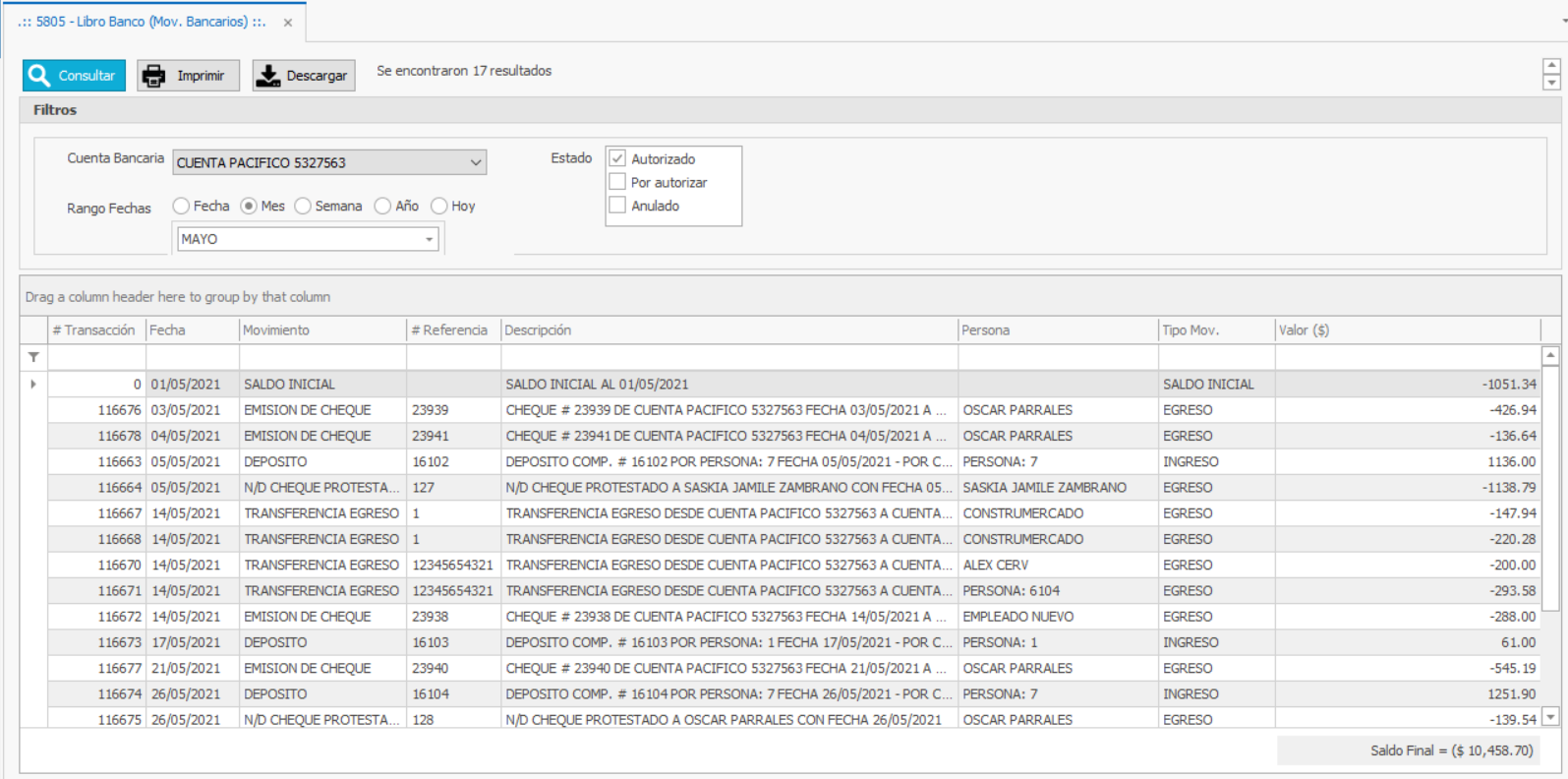Click value 1251.90 cell

click(1407, 694)
